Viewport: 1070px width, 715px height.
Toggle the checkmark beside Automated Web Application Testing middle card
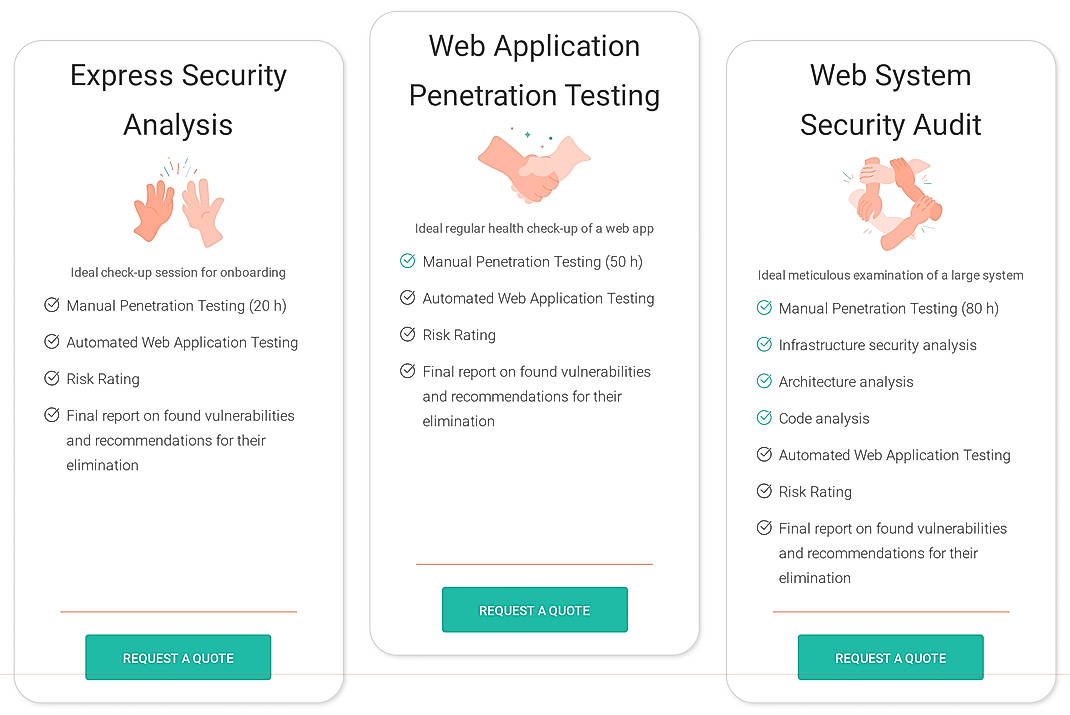tap(408, 298)
